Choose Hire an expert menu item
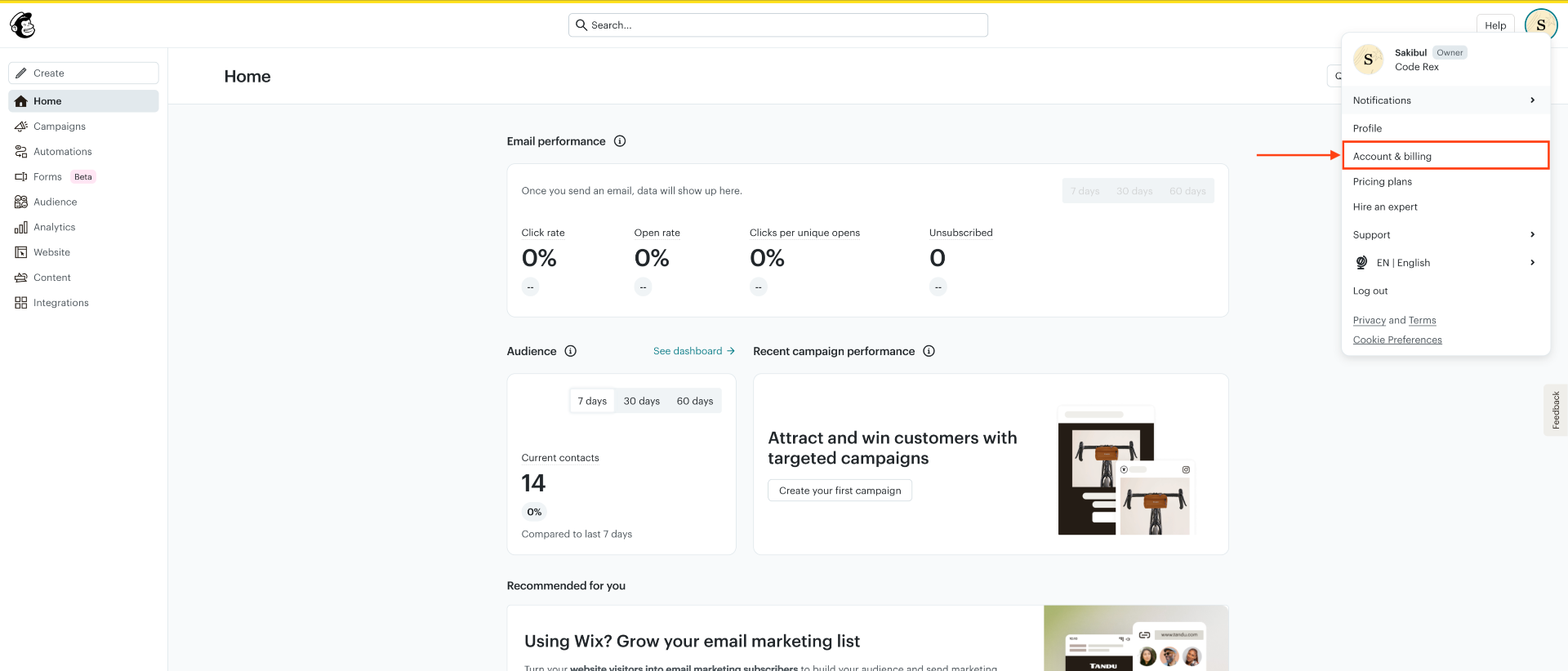 pyautogui.click(x=1445, y=207)
